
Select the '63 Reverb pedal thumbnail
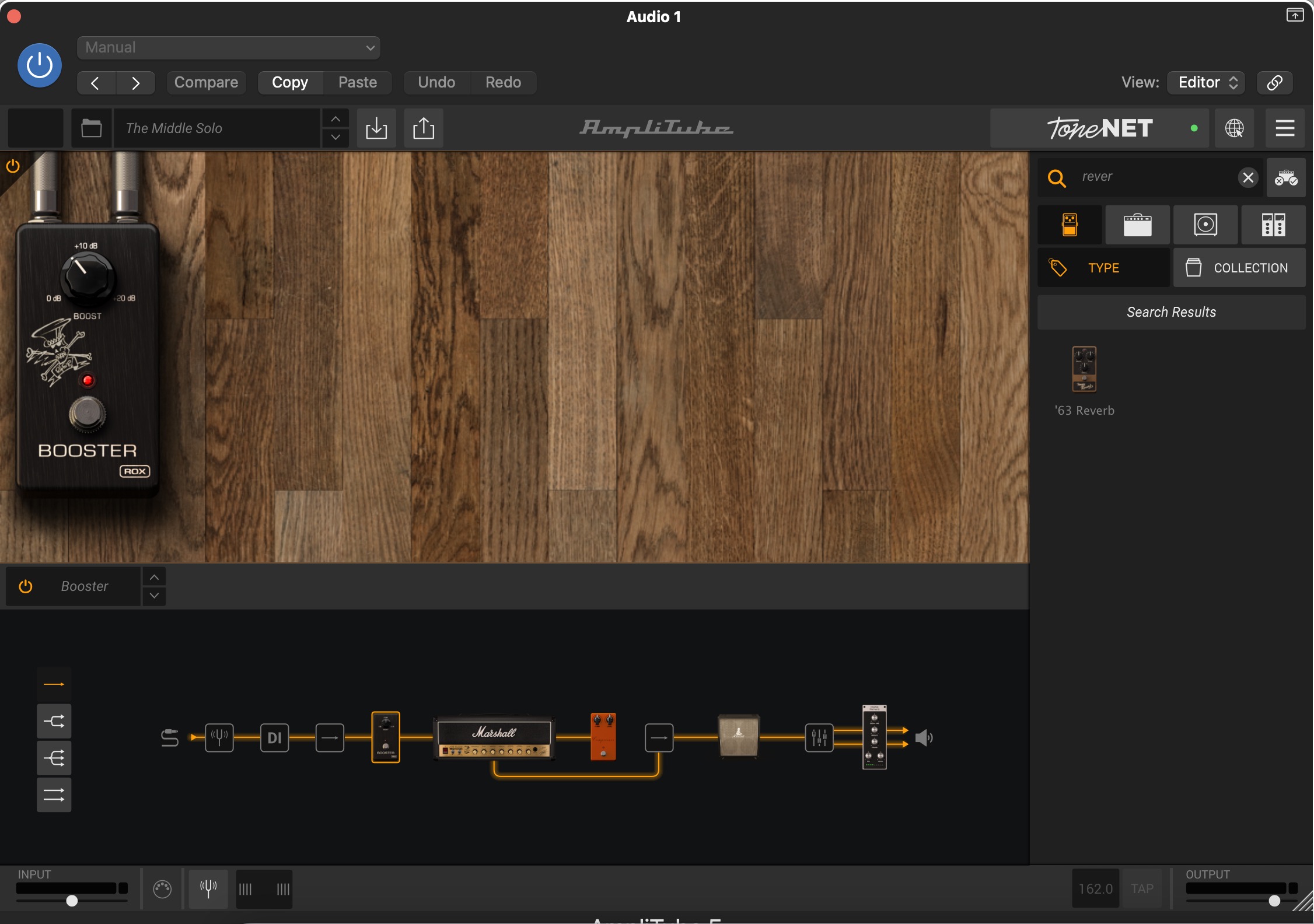tap(1084, 369)
